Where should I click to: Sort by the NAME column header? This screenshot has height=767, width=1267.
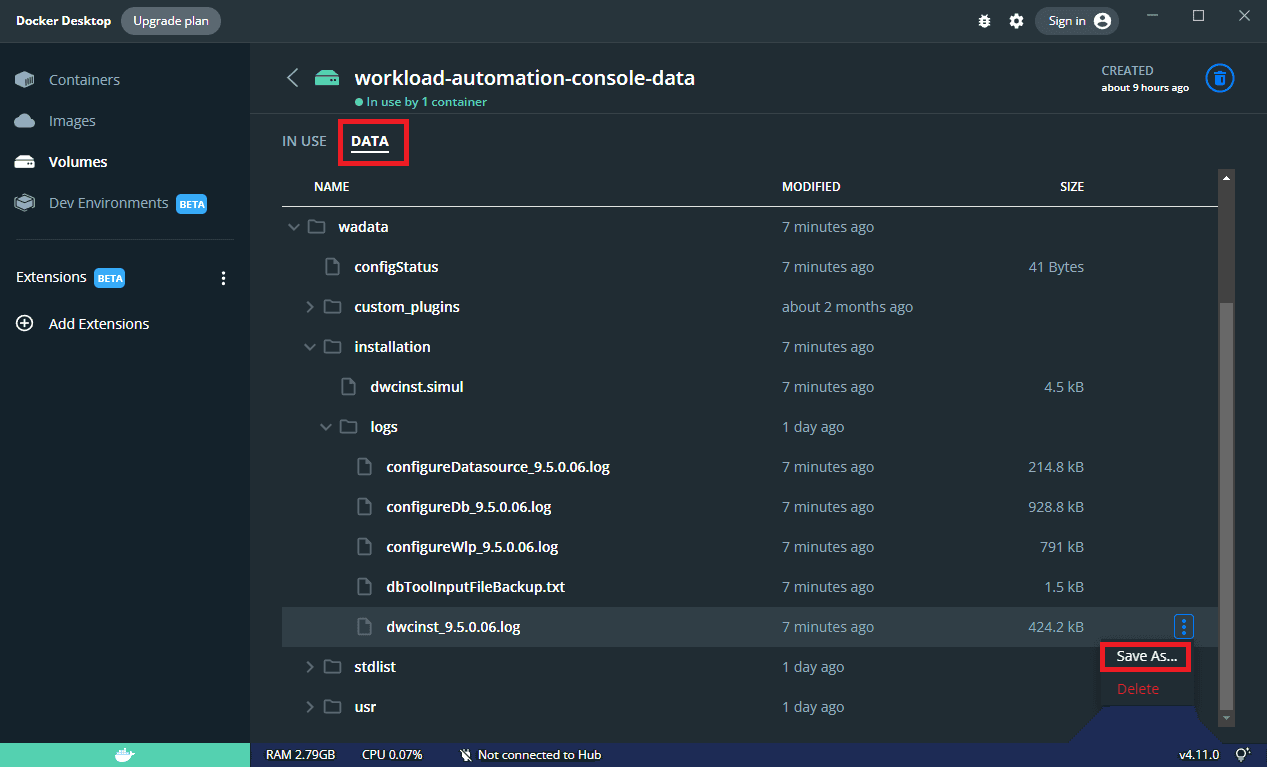pyautogui.click(x=331, y=187)
